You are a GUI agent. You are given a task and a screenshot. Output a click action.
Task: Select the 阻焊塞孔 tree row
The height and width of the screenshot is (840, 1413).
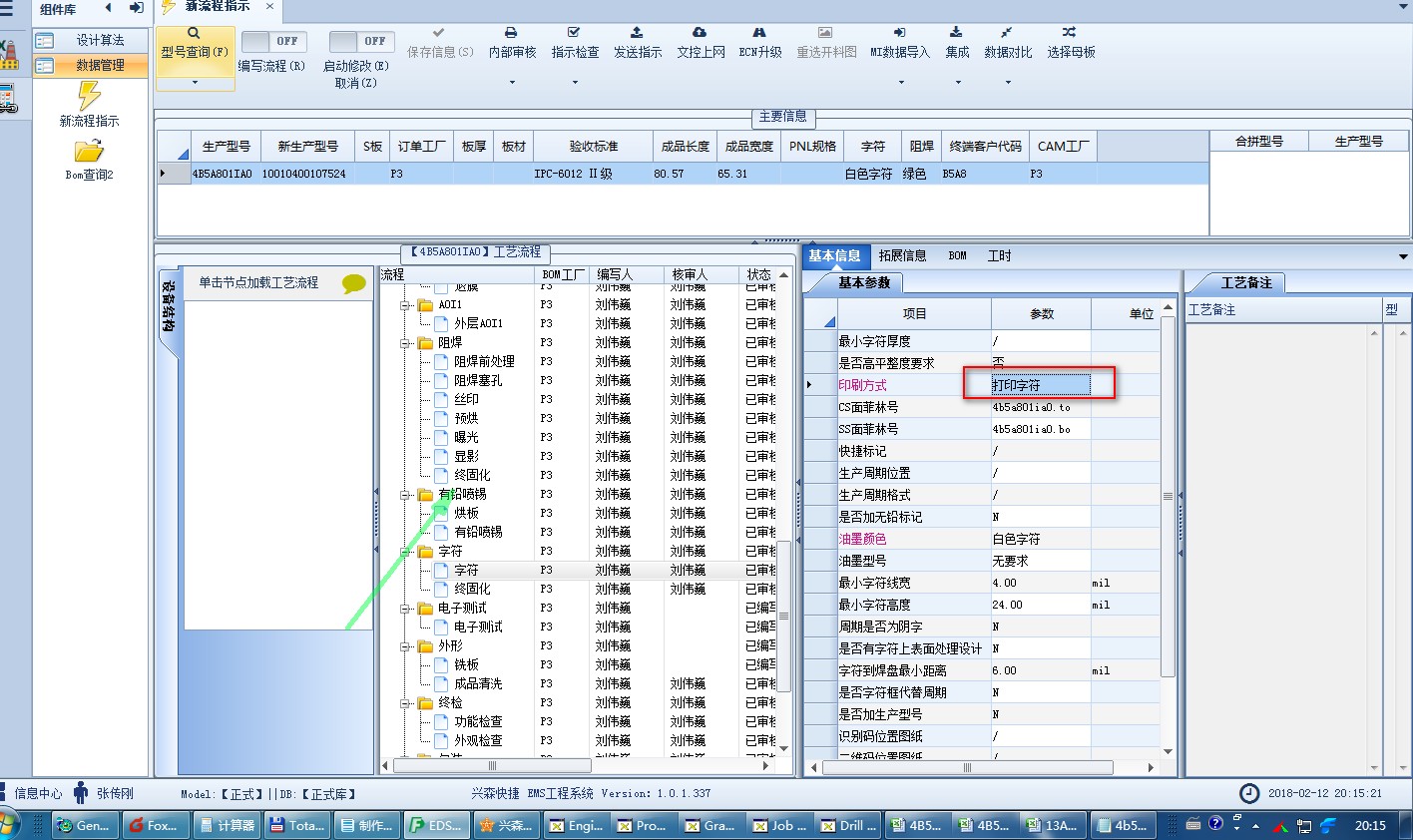478,380
